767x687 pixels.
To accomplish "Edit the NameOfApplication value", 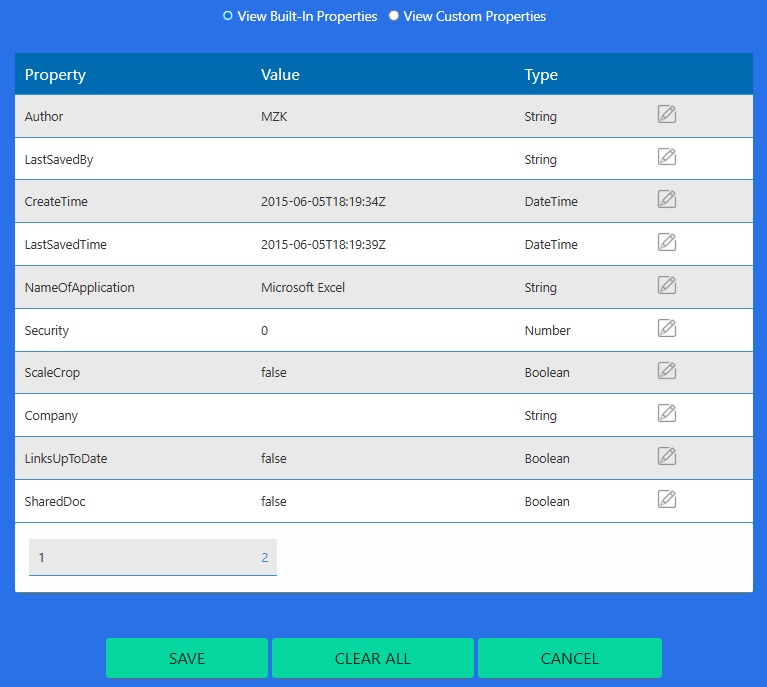I will pos(667,285).
